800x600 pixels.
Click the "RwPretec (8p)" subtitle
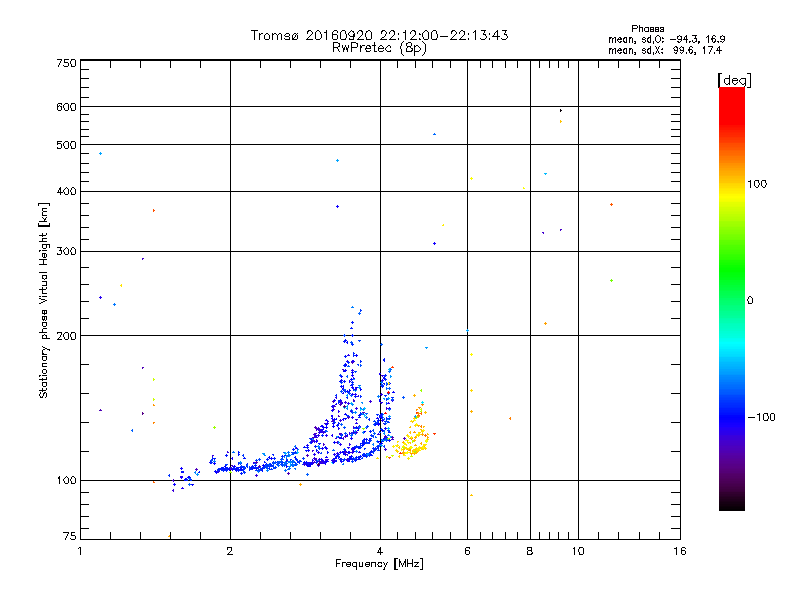coord(379,48)
